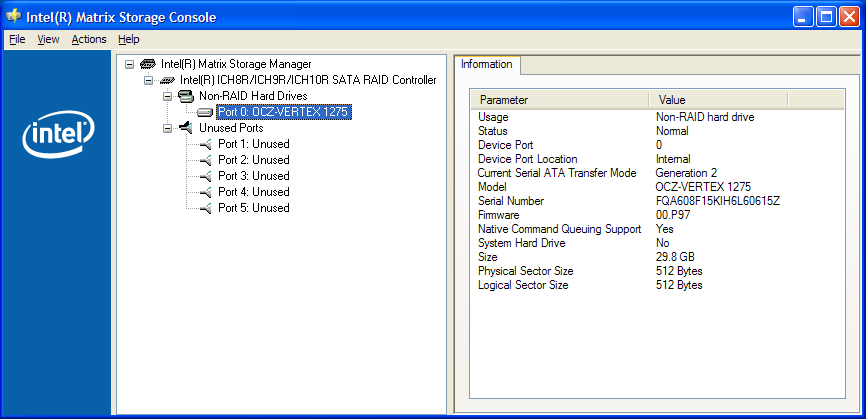Screen dimensions: 866x419
Task: Click the Firmware label
Action: 498,215
